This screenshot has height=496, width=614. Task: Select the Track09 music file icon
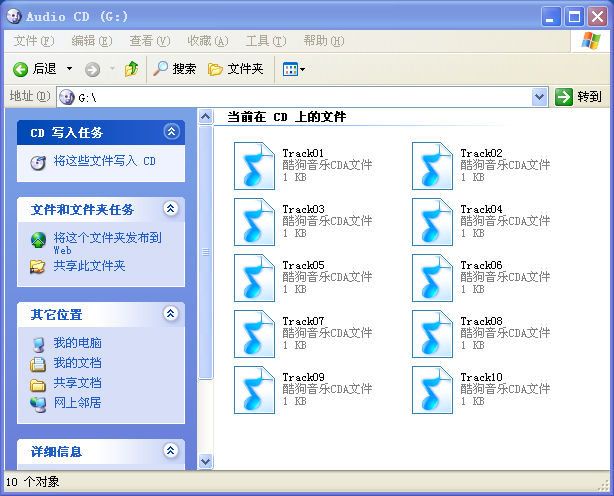255,390
